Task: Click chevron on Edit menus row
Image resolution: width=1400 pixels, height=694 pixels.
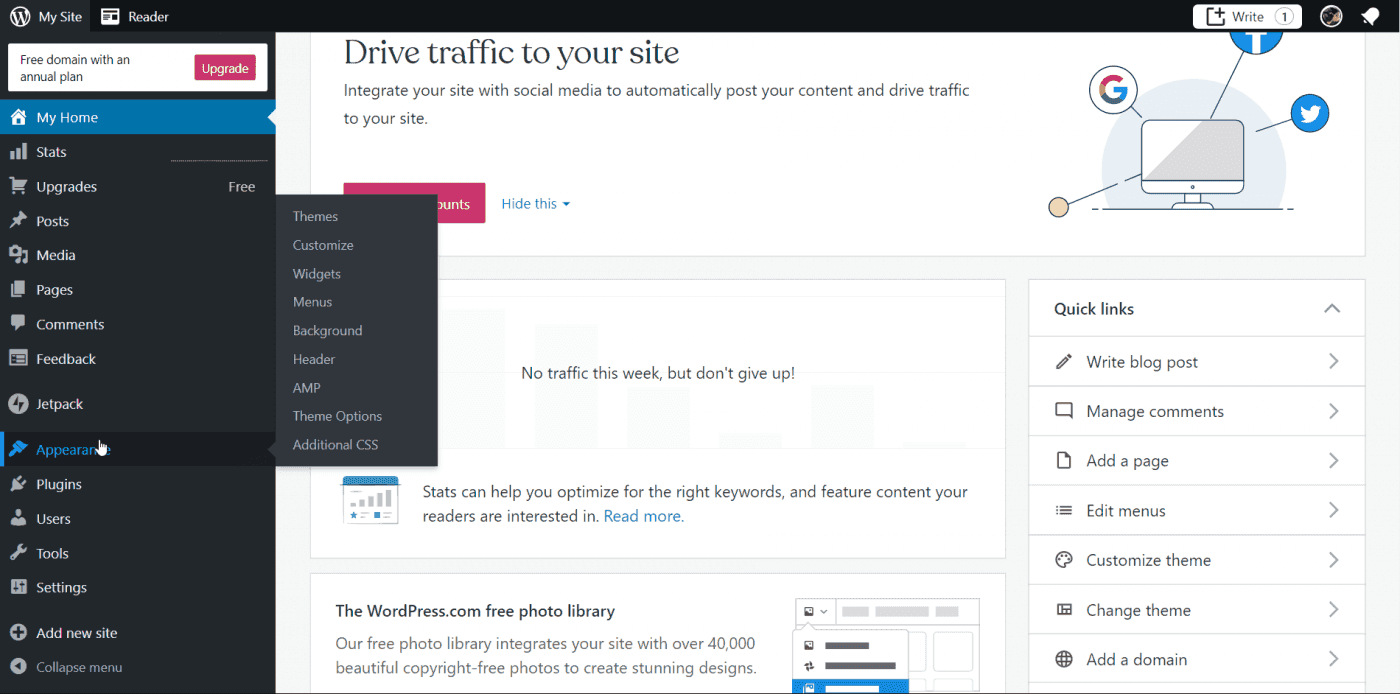Action: pyautogui.click(x=1333, y=510)
